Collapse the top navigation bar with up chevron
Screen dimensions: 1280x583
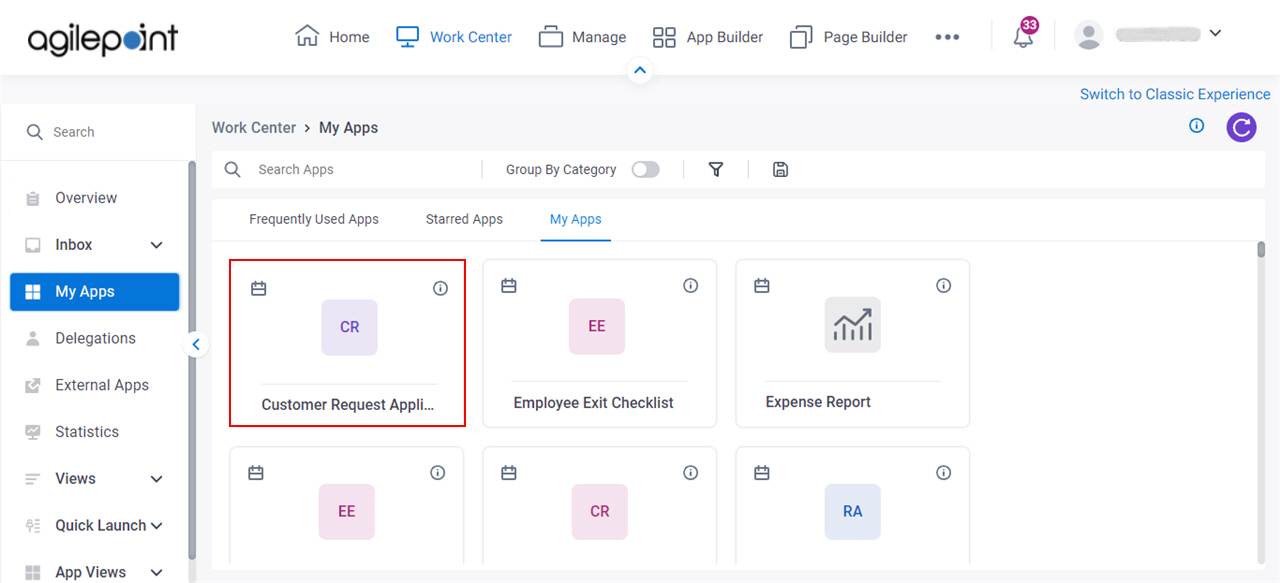point(640,71)
